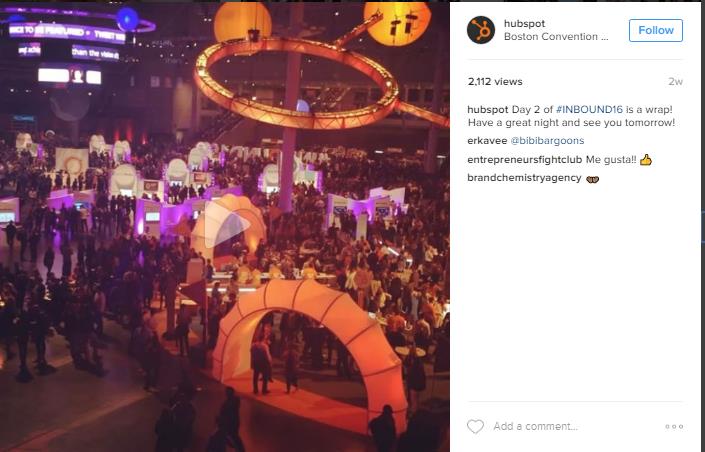Open the @bibibargoons mention

click(547, 141)
